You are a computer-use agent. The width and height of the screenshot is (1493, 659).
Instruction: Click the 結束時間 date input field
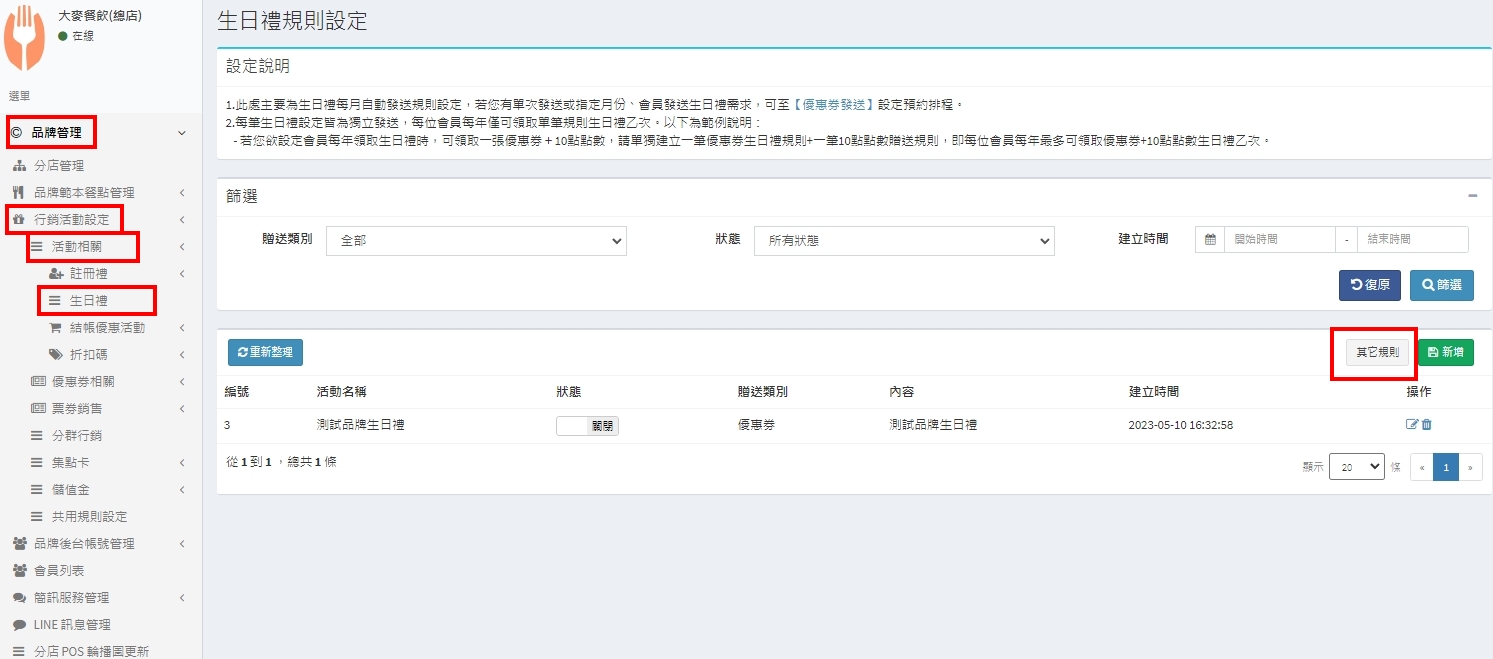(x=1412, y=240)
